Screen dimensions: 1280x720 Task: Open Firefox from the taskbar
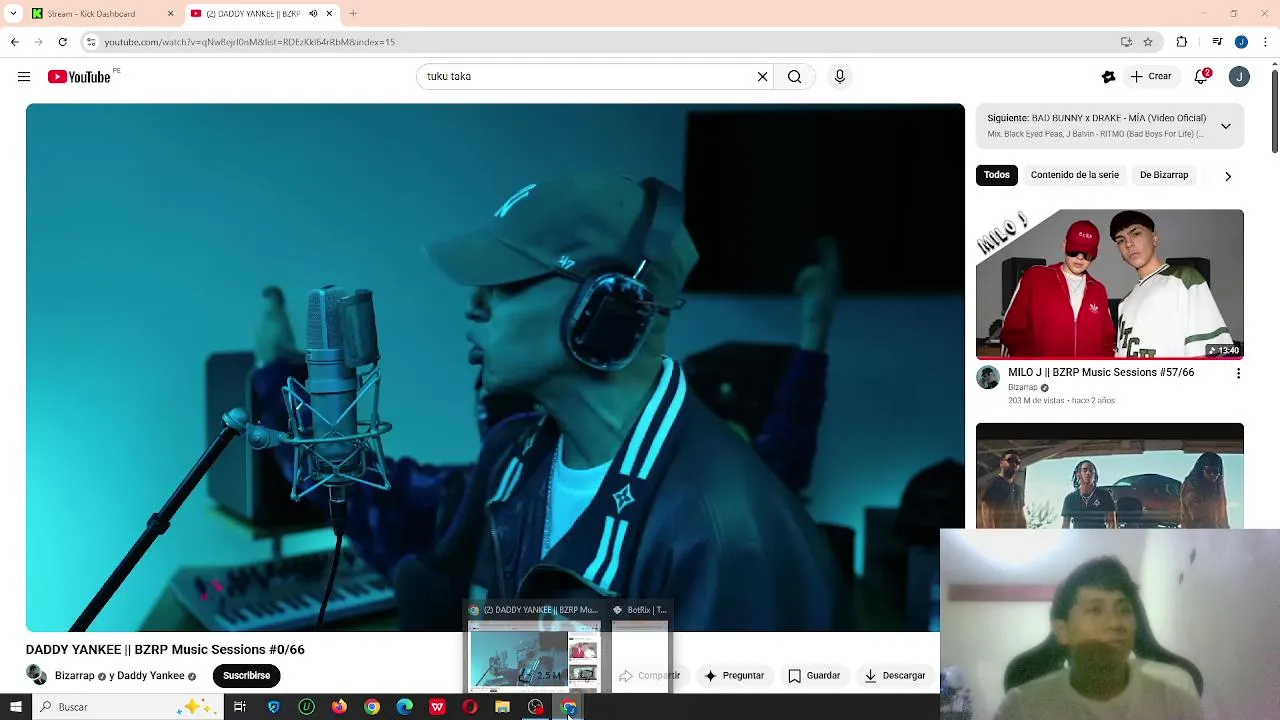tap(339, 707)
